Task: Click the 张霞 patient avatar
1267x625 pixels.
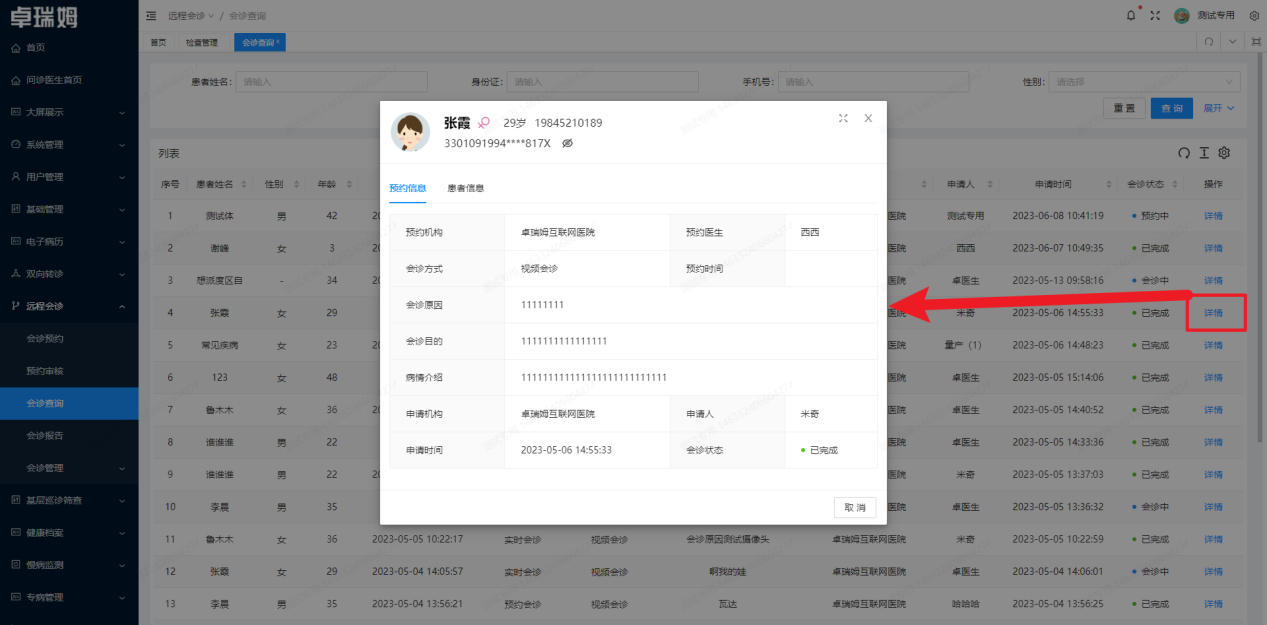Action: tap(411, 132)
